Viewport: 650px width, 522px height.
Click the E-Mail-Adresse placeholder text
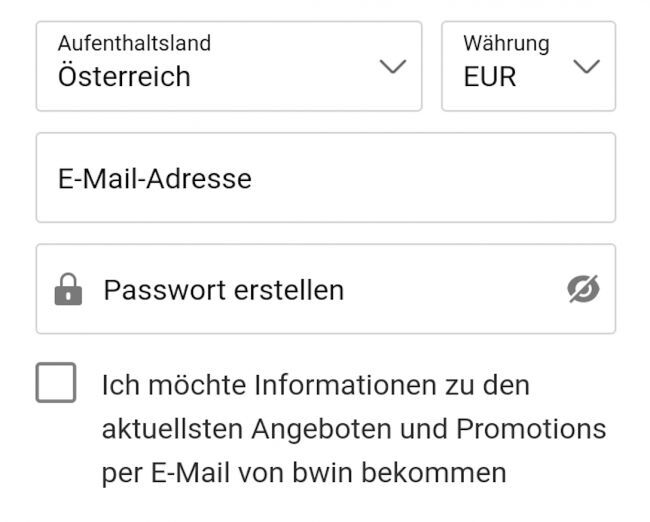tap(155, 179)
